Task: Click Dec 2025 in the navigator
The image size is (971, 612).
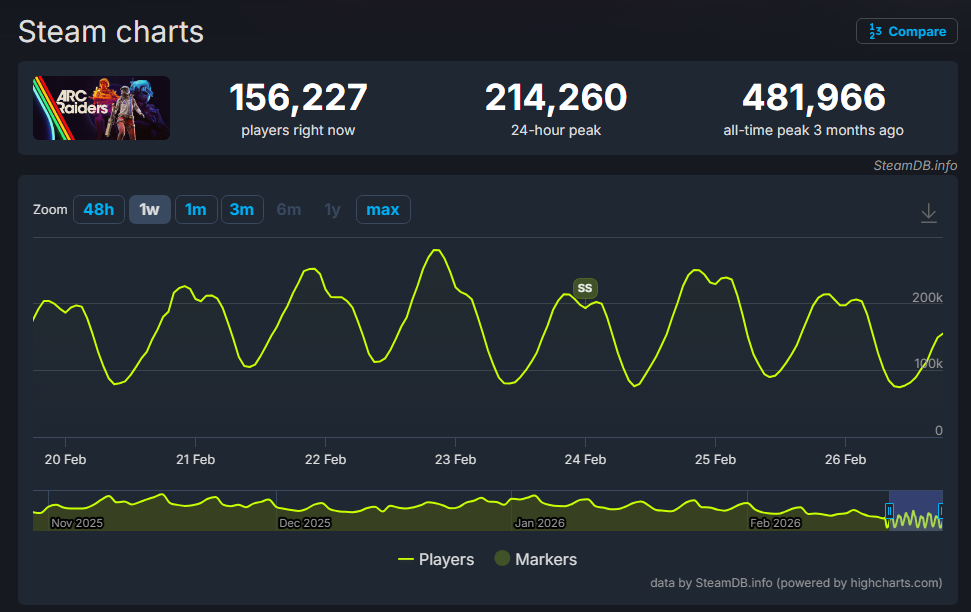Action: coord(305,523)
